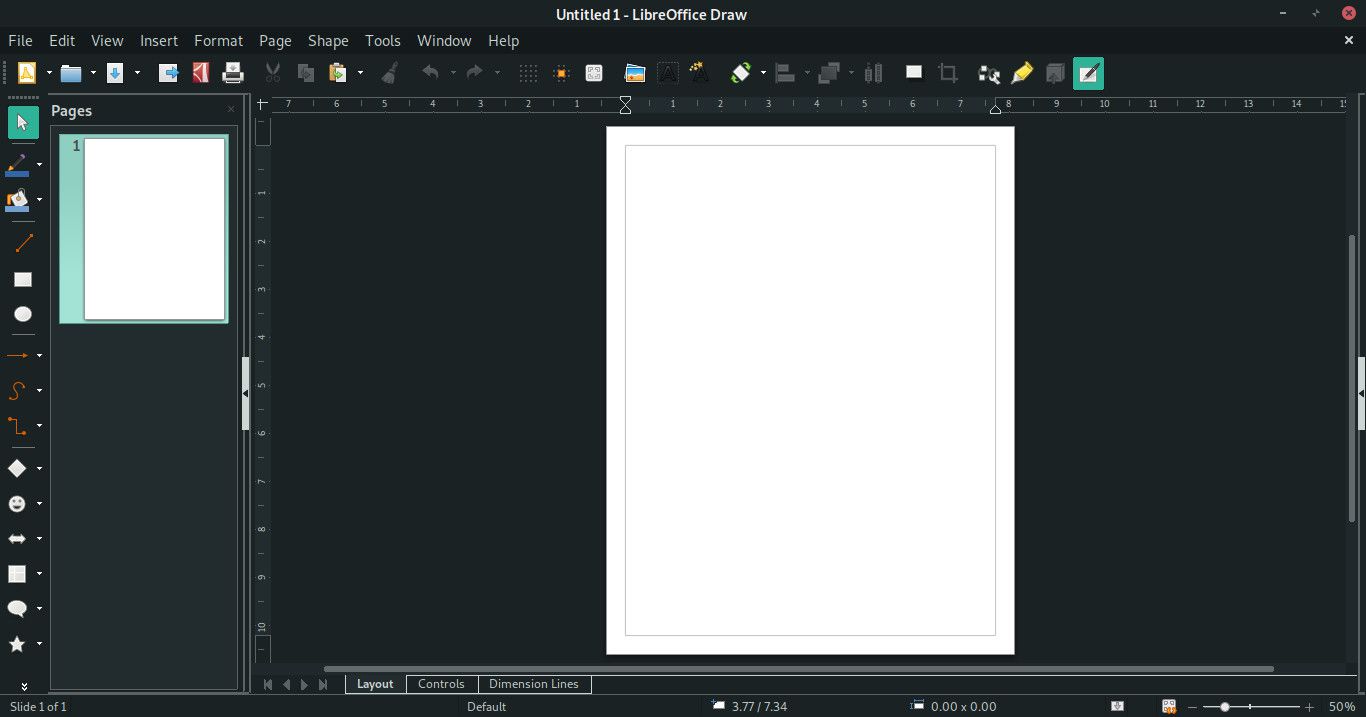Screen dimensions: 1366x717
Task: Close the Pages panel
Action: [x=231, y=110]
